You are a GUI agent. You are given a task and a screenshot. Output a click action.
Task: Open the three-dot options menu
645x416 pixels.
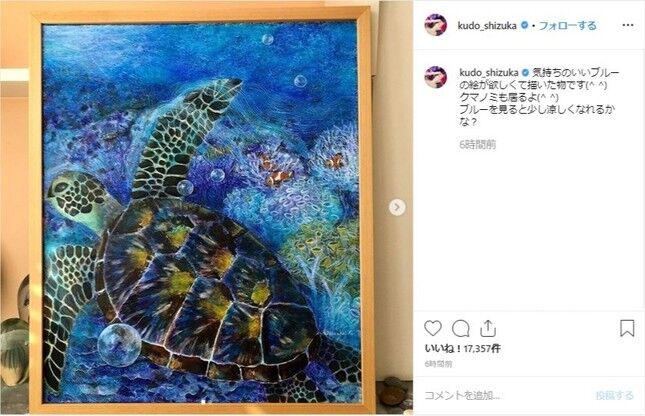pos(628,26)
